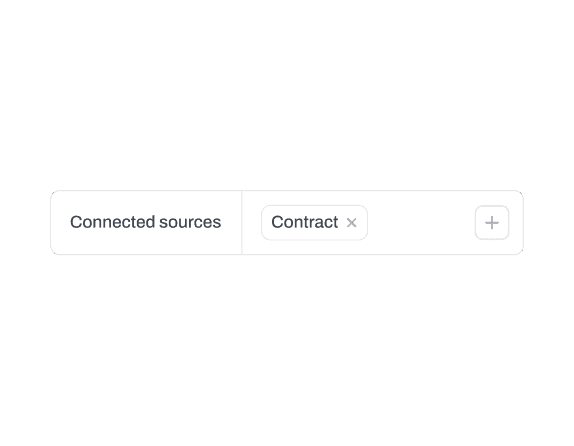Tap the cross on the Contract tag

[x=351, y=223]
